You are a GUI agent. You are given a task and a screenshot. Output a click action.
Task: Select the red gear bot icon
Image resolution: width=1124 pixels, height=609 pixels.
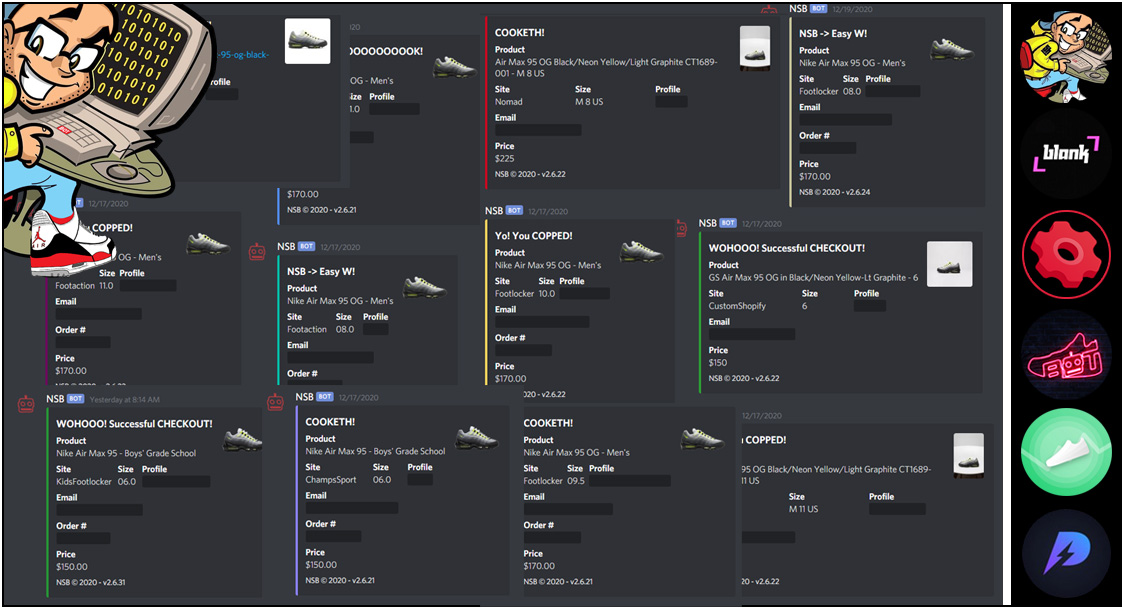point(1067,254)
